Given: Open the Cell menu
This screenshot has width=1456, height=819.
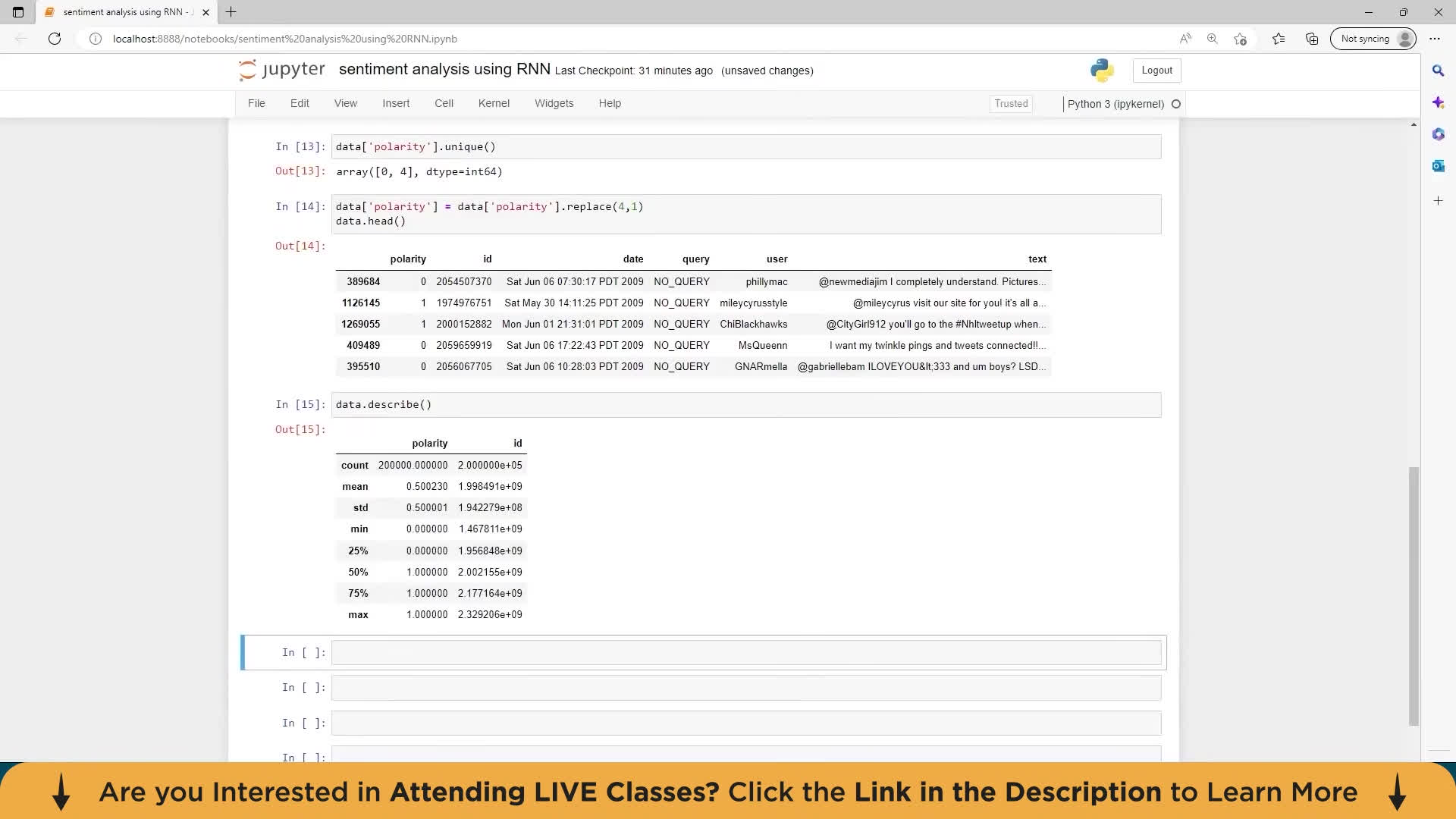Looking at the screenshot, I should (x=444, y=103).
